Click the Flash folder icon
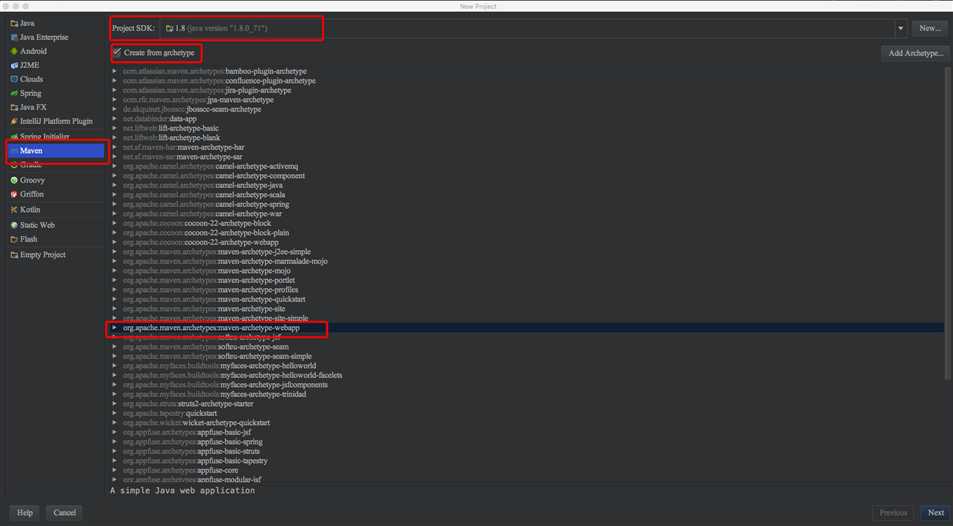The width and height of the screenshot is (953, 526). tap(14, 239)
